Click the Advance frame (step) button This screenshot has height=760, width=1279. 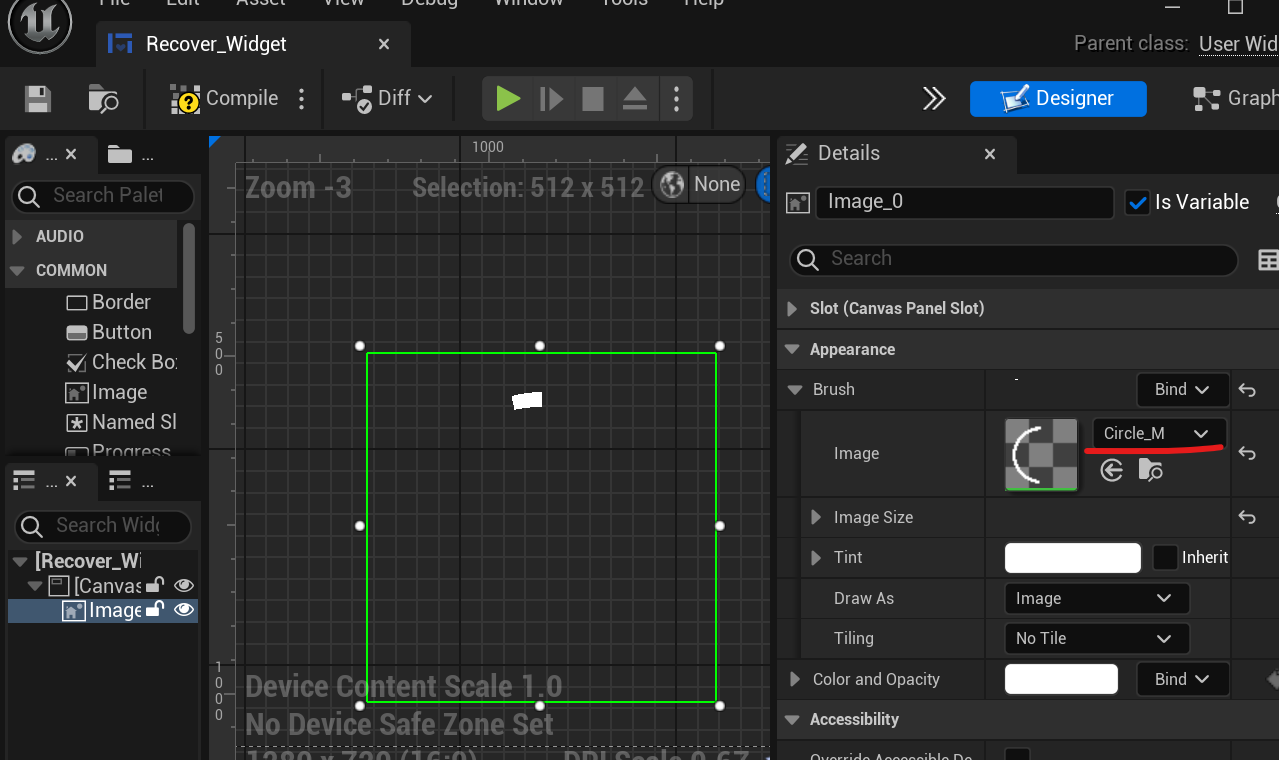point(551,98)
